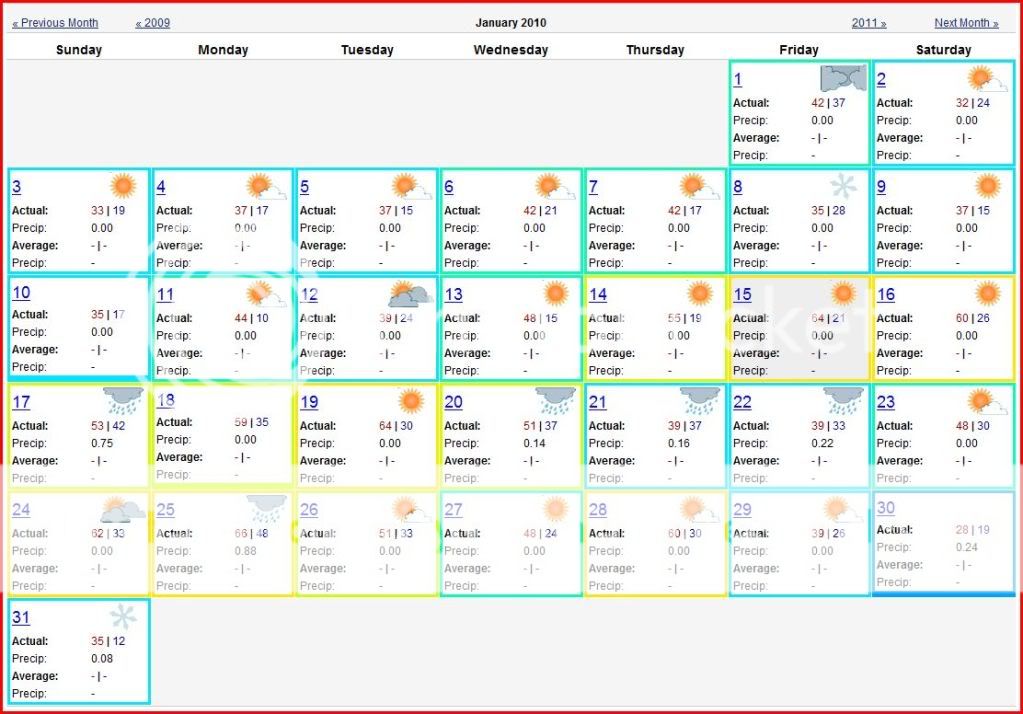
Task: Click the rain cloud icon on January 17
Action: click(x=123, y=401)
